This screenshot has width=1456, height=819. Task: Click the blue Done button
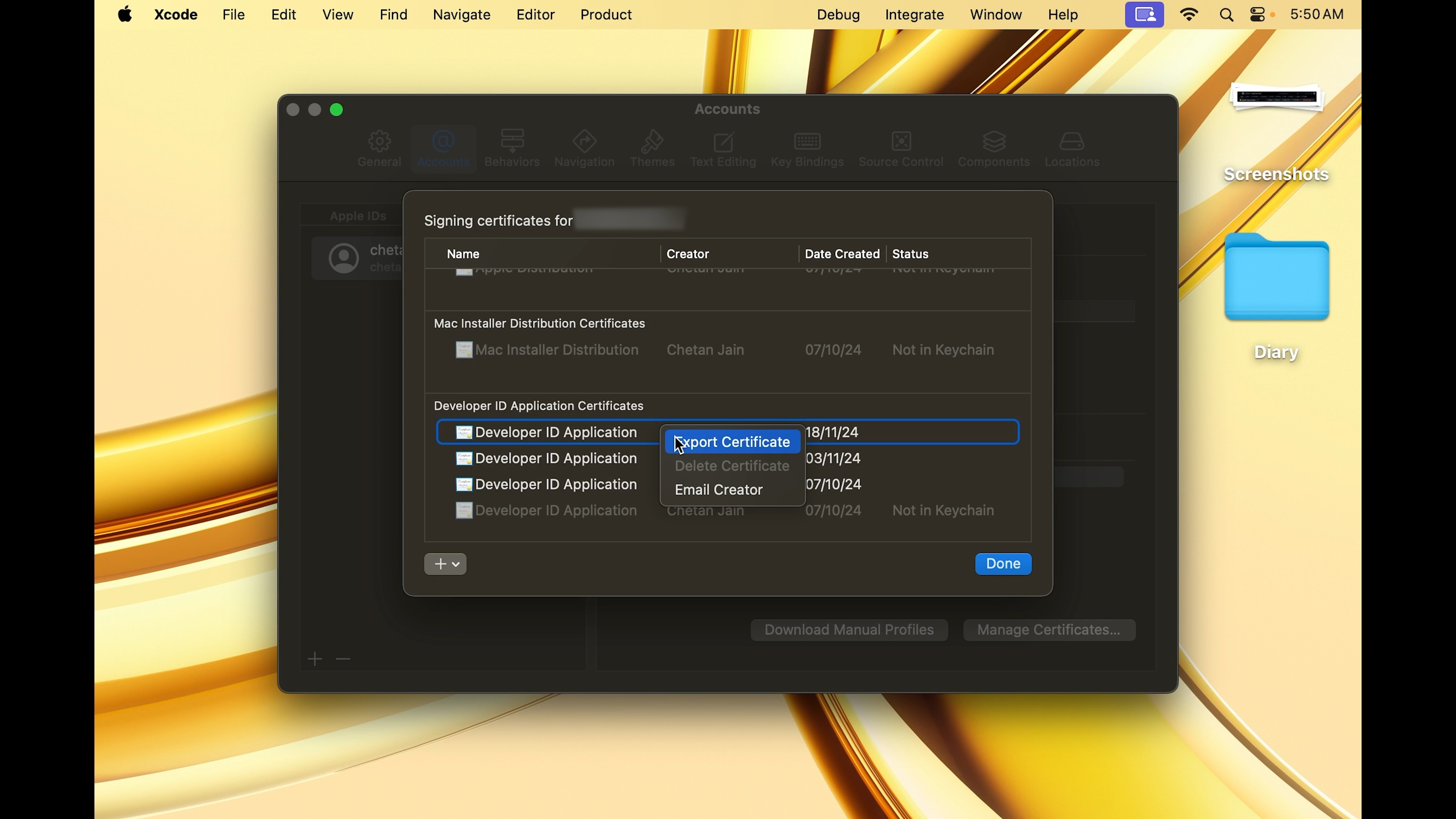(x=1003, y=564)
